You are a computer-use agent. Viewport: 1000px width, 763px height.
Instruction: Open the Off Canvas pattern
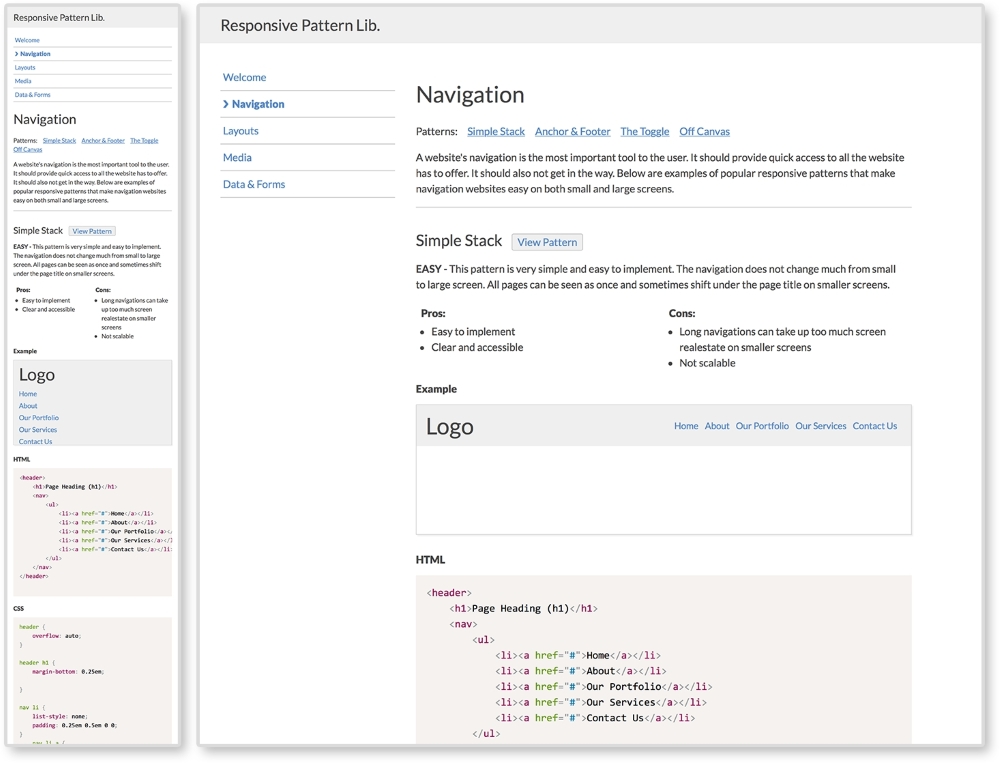click(x=704, y=131)
